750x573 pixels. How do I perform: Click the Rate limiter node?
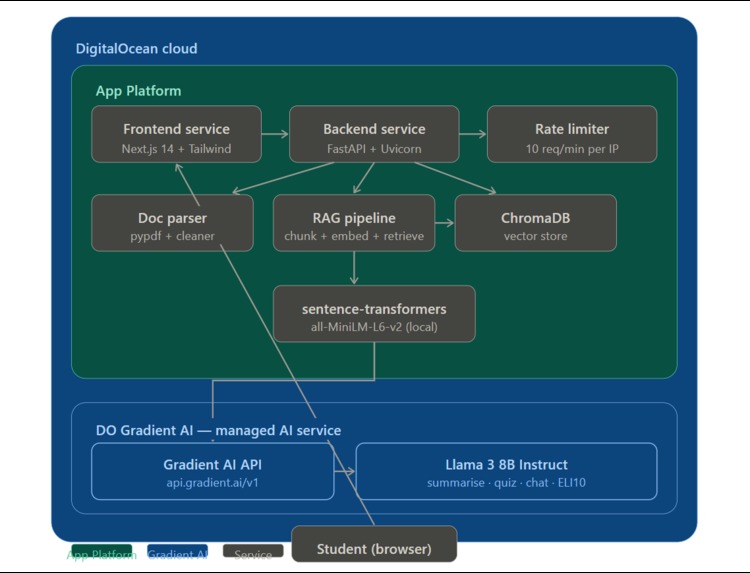pyautogui.click(x=572, y=134)
